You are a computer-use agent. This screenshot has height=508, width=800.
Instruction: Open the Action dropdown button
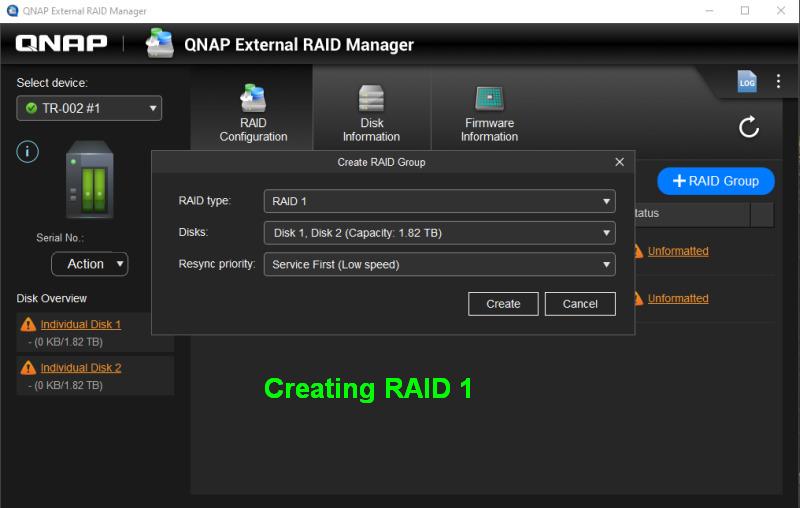(90, 264)
